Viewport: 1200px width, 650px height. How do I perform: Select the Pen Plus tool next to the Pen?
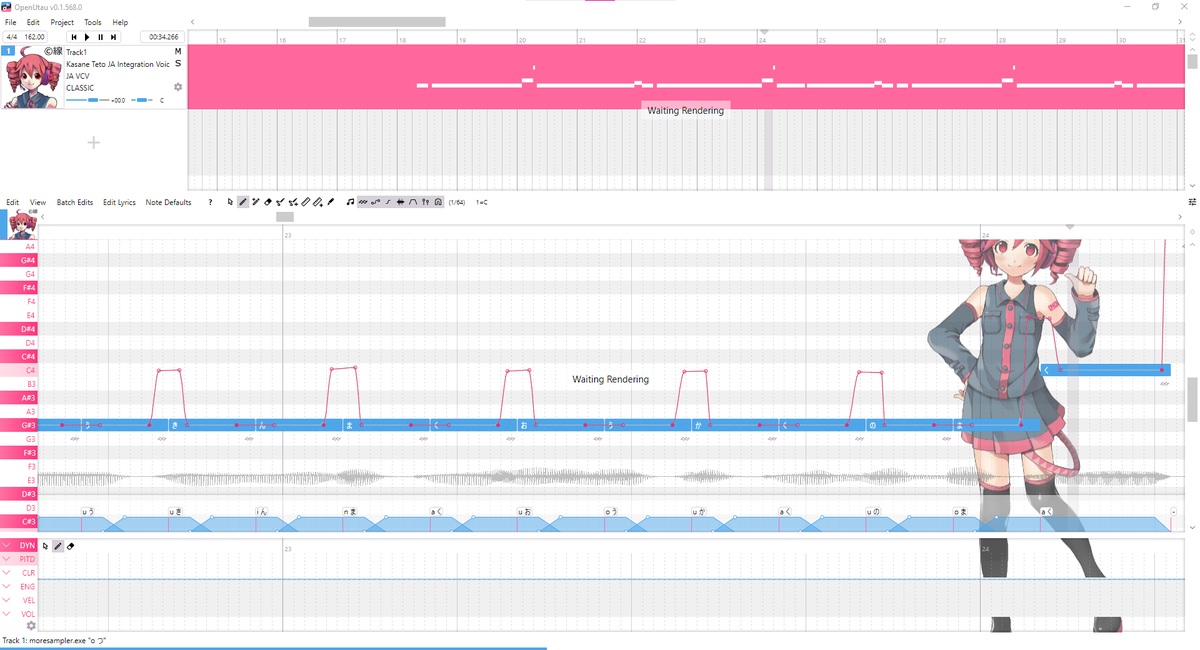pyautogui.click(x=255, y=202)
